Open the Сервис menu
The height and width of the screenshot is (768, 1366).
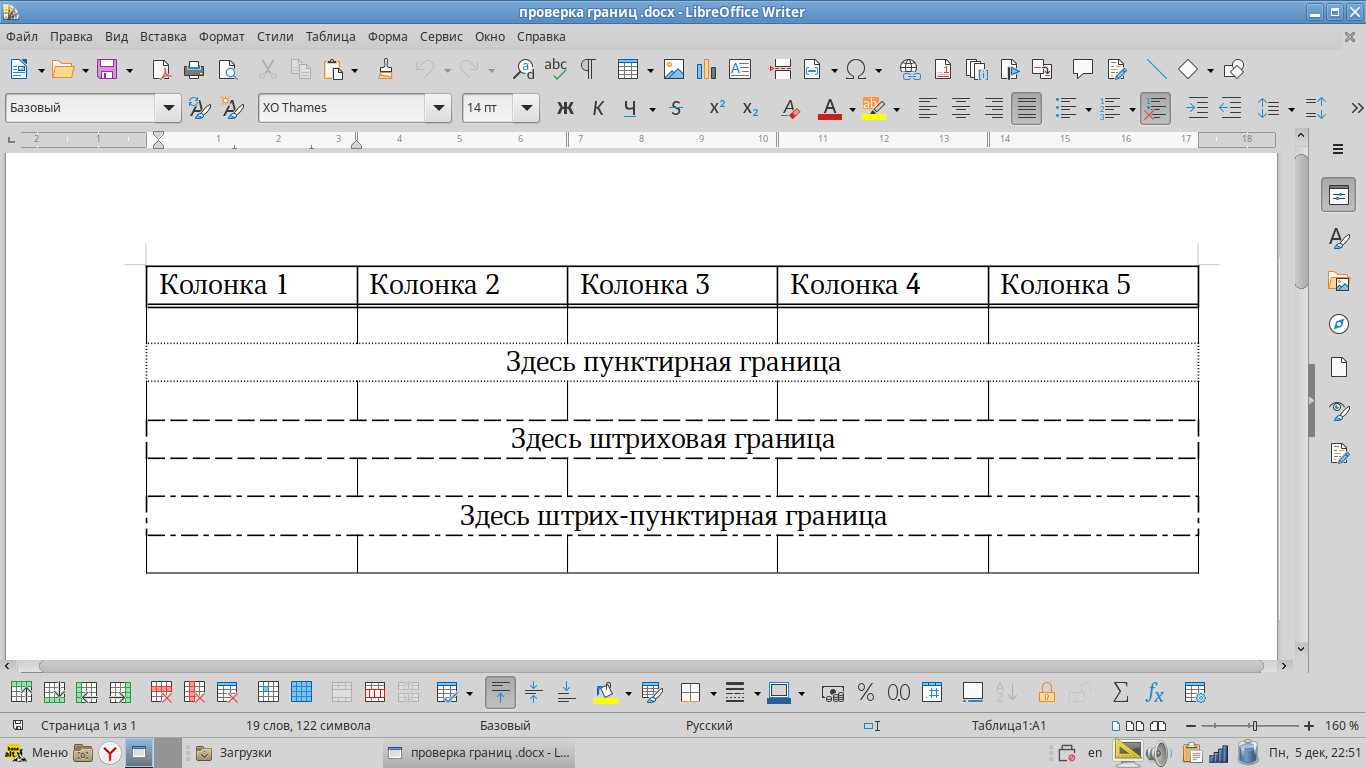(441, 36)
